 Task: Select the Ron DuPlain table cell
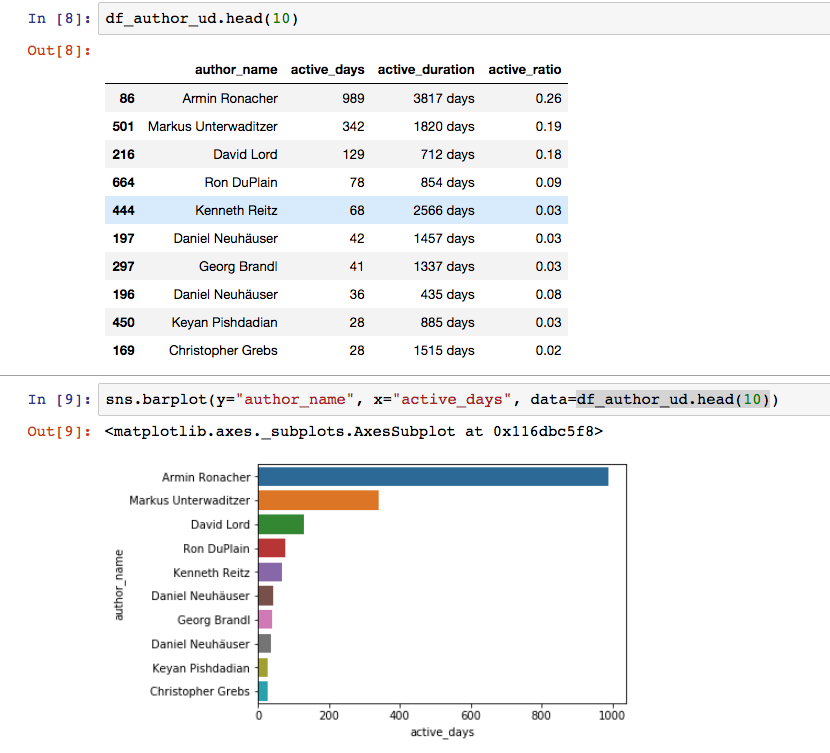click(x=241, y=183)
